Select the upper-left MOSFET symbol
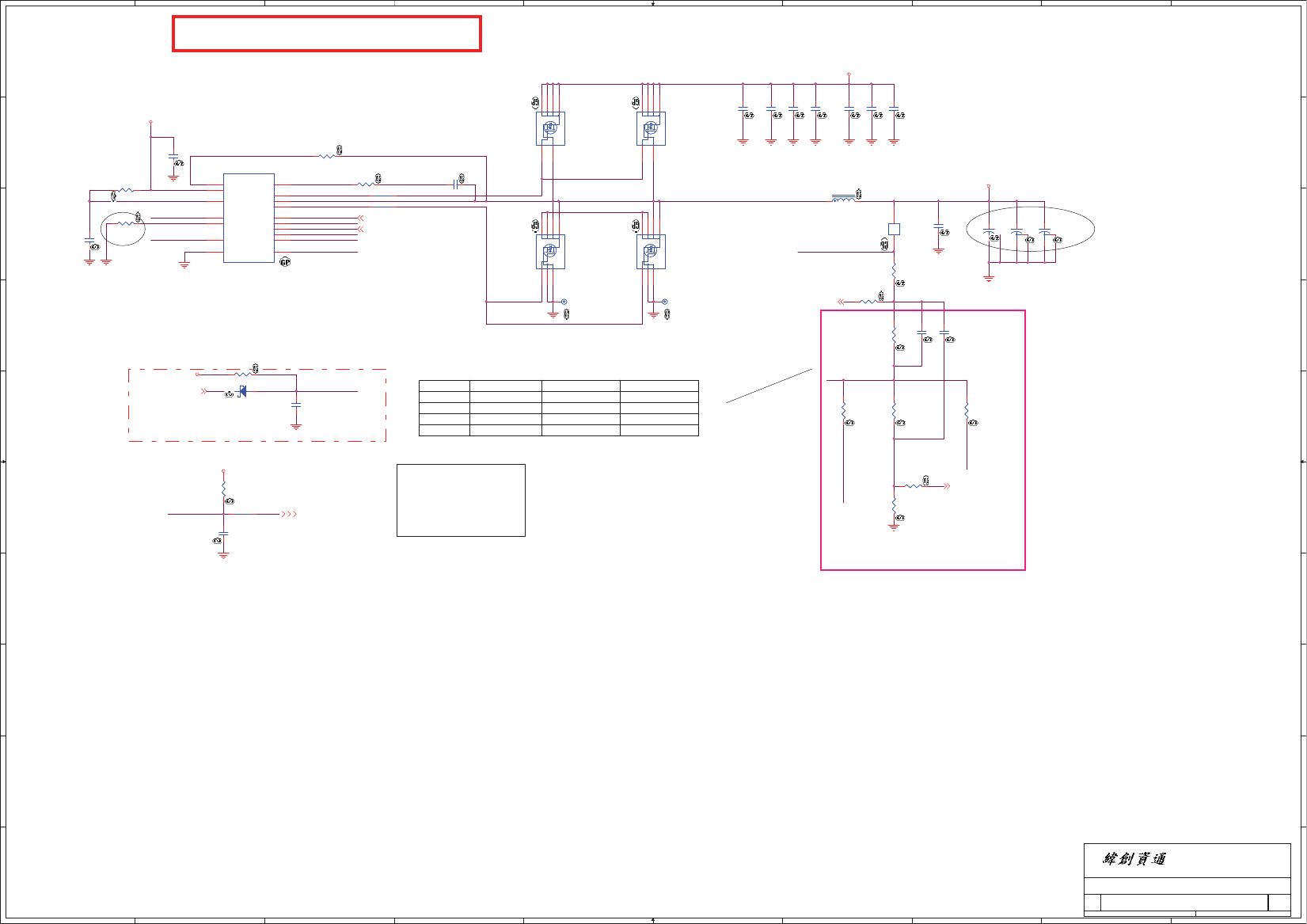1307x924 pixels. (550, 128)
